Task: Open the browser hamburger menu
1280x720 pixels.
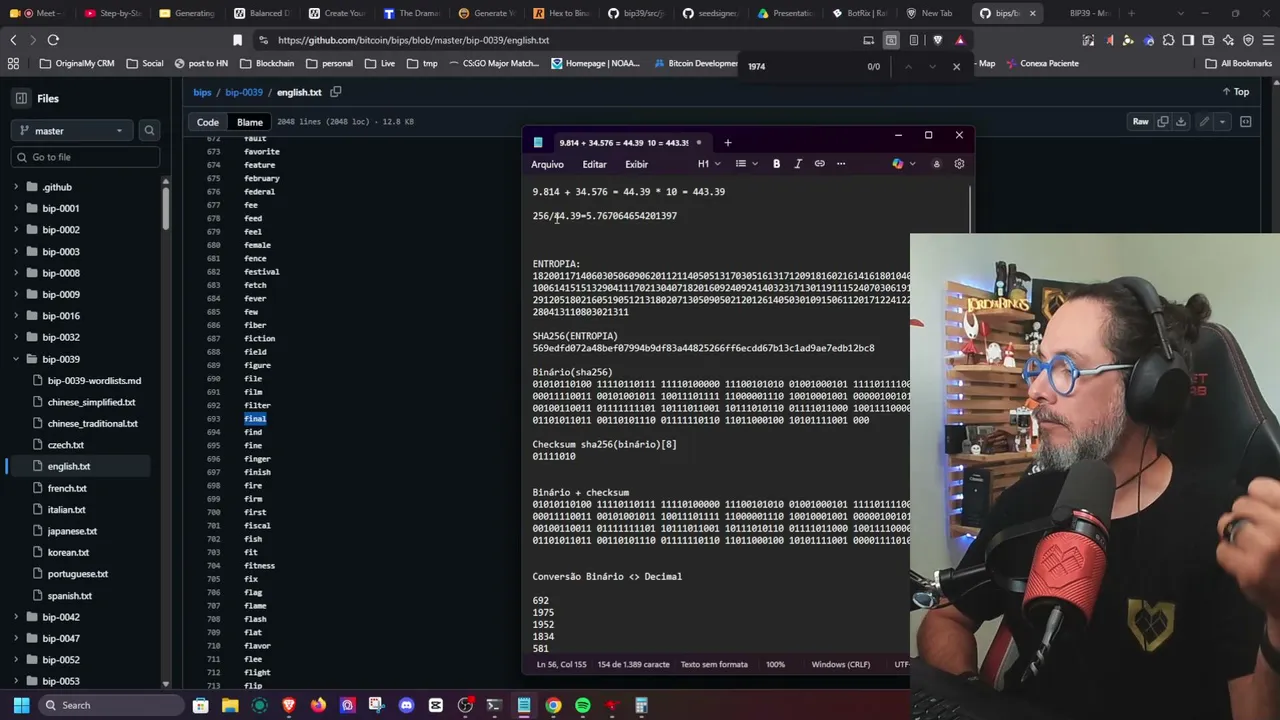Action: click(1267, 40)
